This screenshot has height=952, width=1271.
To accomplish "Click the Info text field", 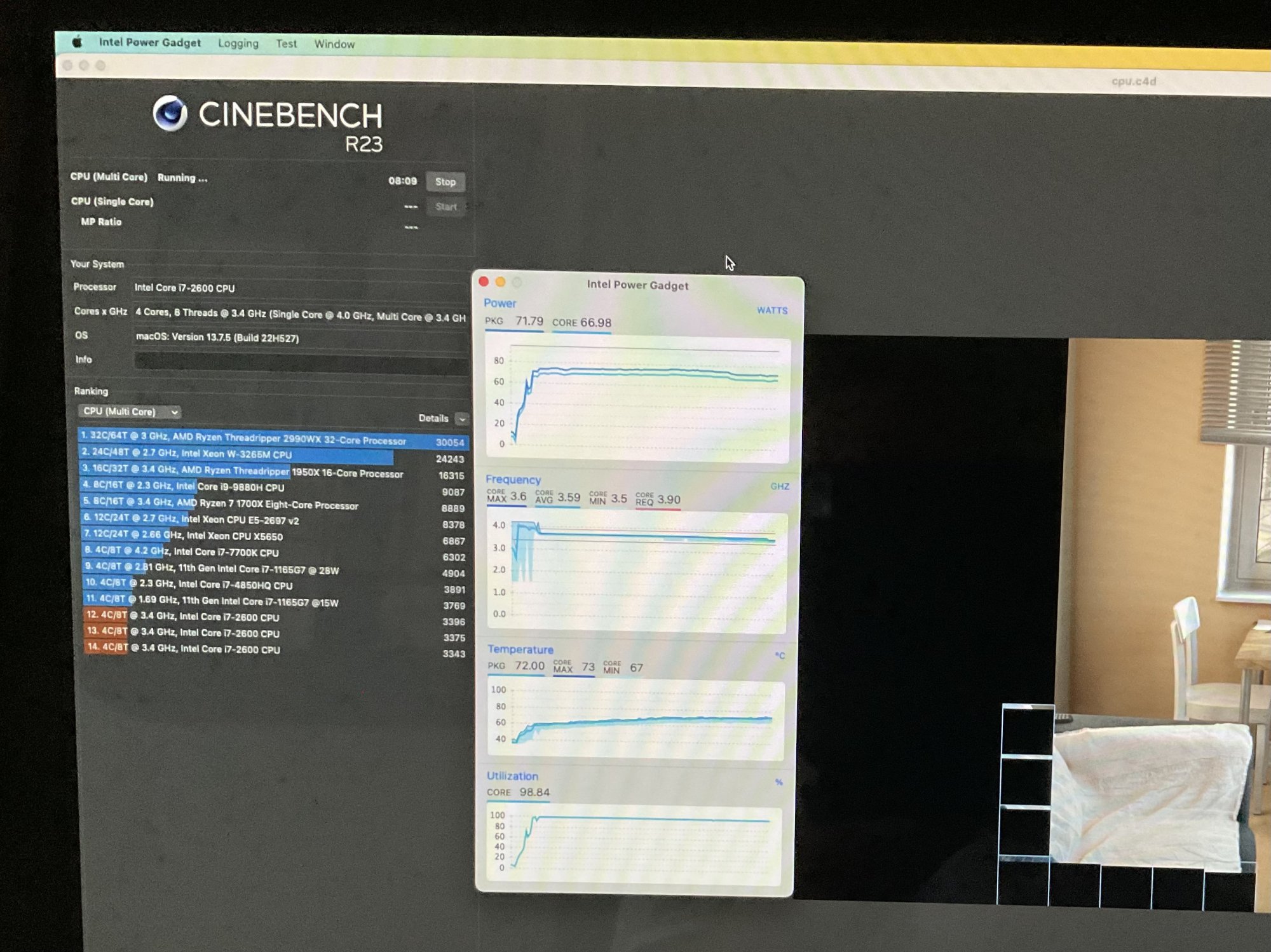I will (x=300, y=362).
